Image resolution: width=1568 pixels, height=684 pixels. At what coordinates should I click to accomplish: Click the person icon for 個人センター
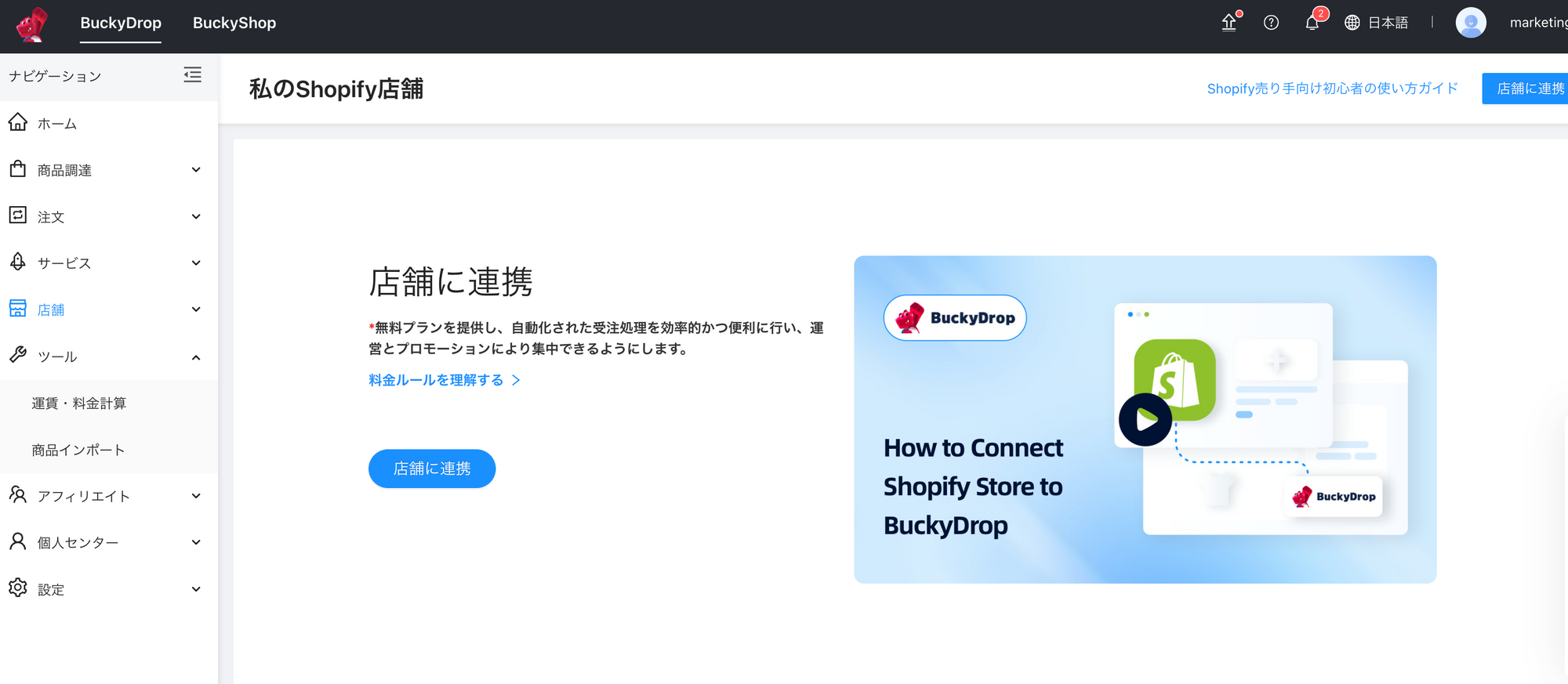pyautogui.click(x=18, y=541)
